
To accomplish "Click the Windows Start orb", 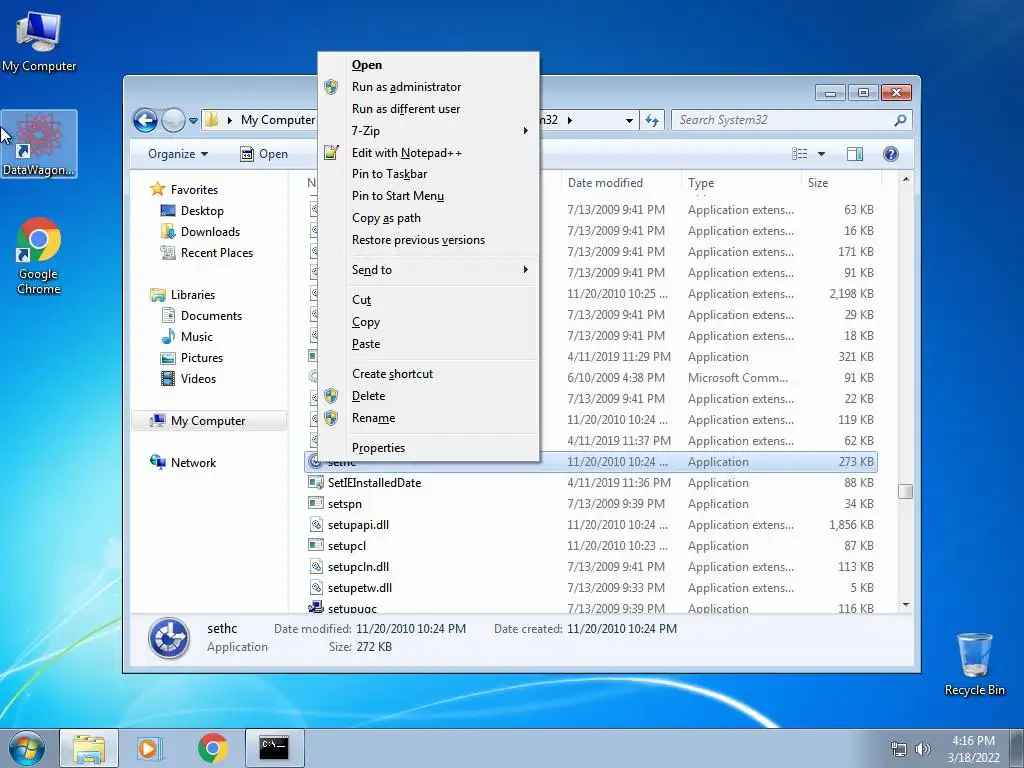I will 27,748.
